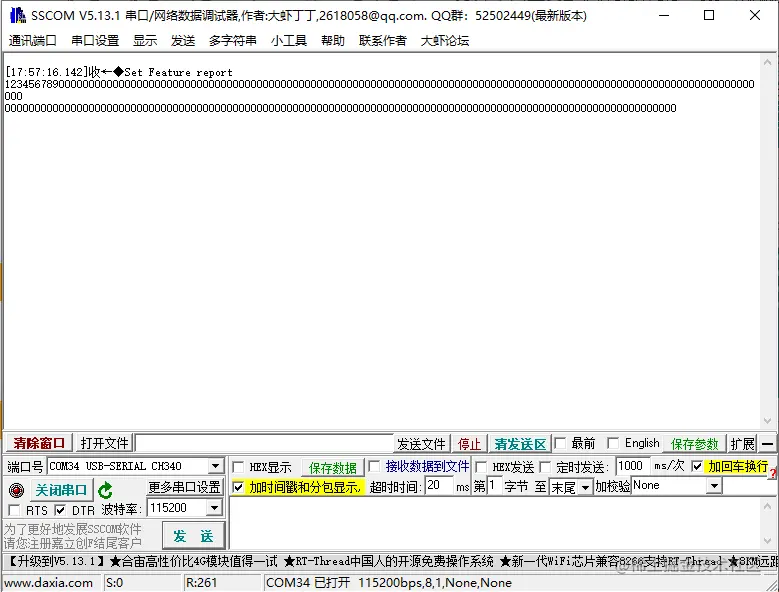The width and height of the screenshot is (779, 592).
Task: Click the send area scroll up arrow
Action: pos(768,506)
